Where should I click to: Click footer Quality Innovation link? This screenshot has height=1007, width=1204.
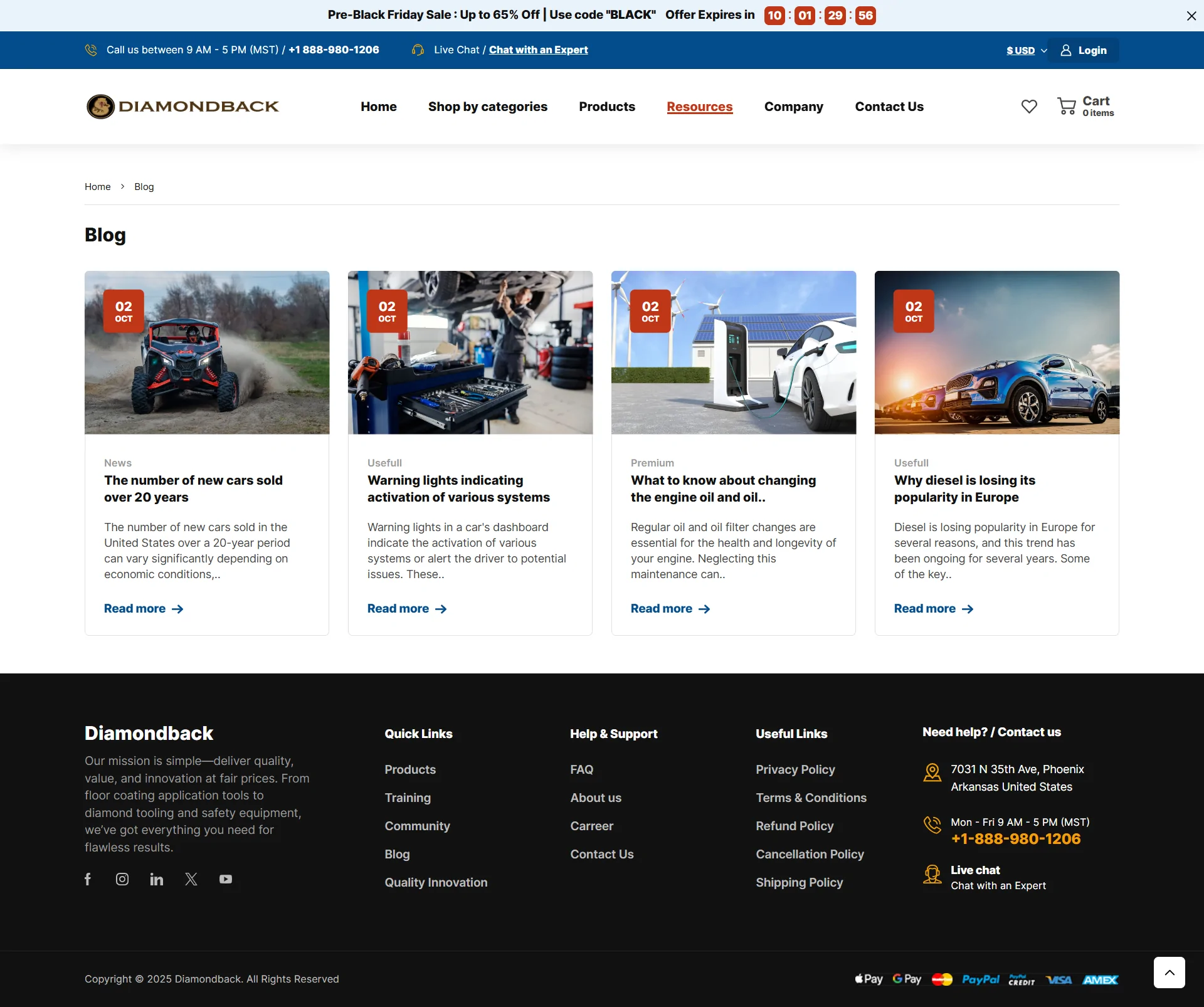coord(436,882)
